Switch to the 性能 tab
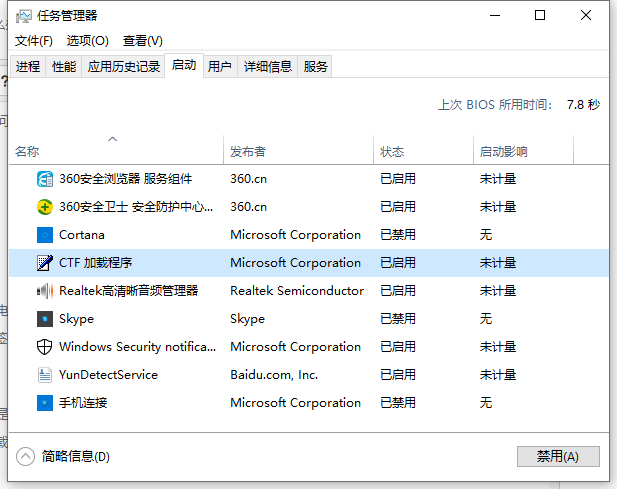Viewport: 617px width, 489px height. (x=63, y=67)
